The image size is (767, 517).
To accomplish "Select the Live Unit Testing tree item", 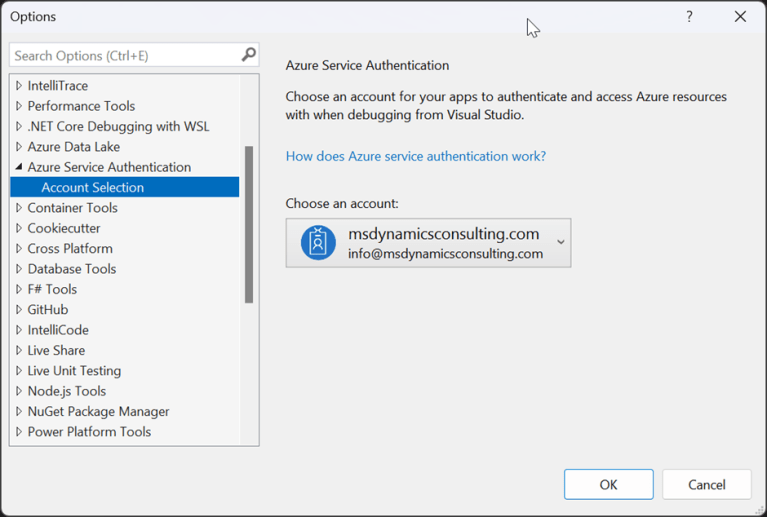I will point(74,371).
